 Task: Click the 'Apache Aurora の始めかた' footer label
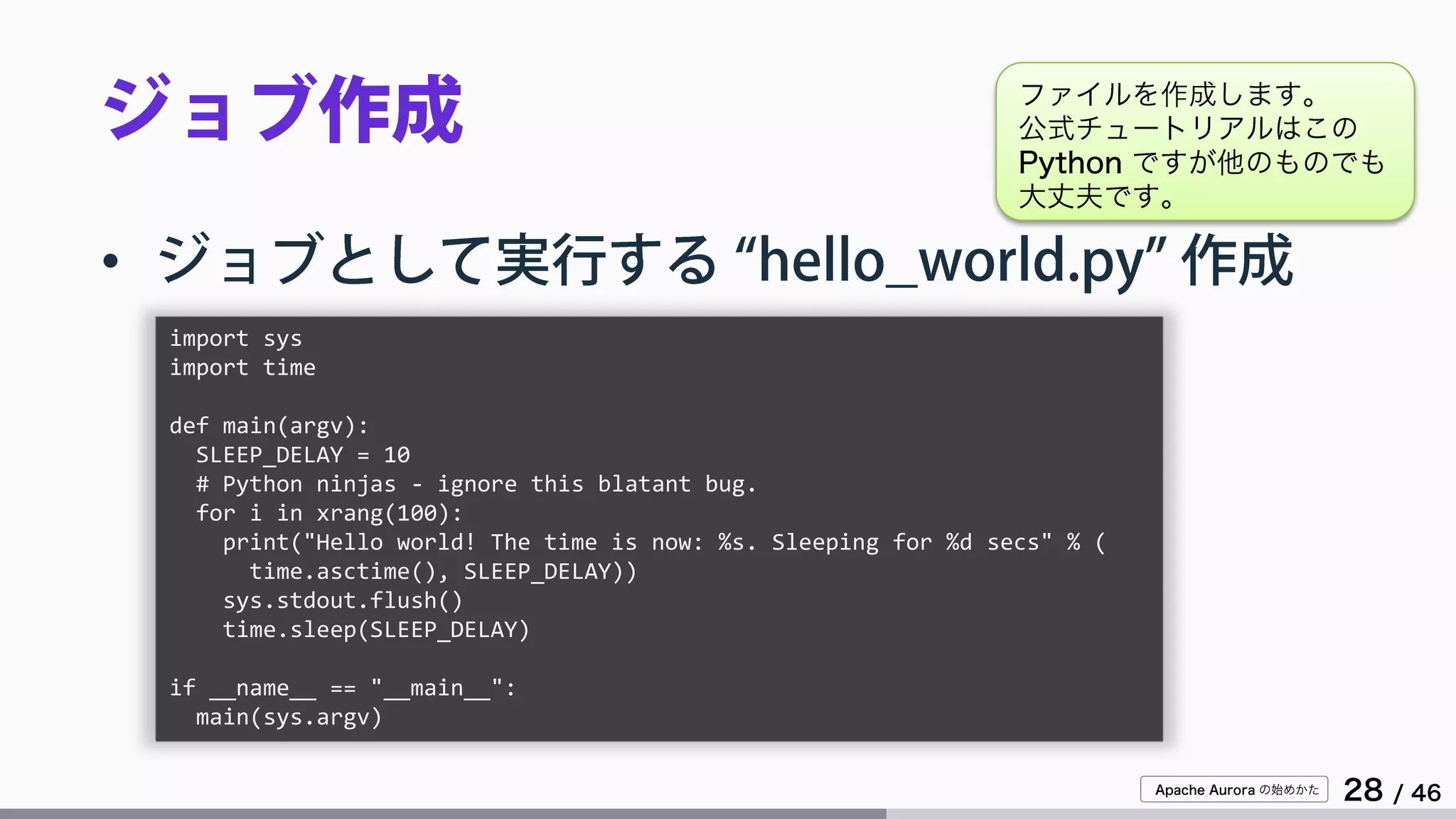1234,789
